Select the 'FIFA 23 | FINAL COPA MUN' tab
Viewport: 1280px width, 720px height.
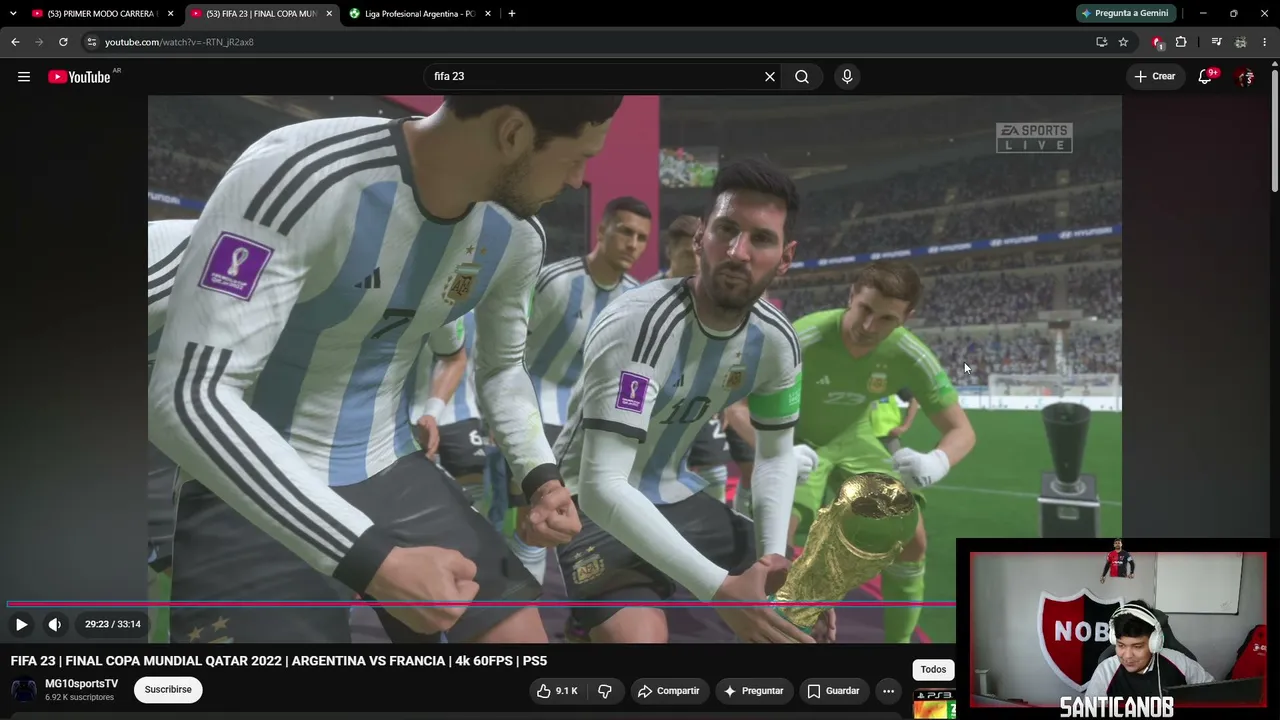tap(262, 14)
